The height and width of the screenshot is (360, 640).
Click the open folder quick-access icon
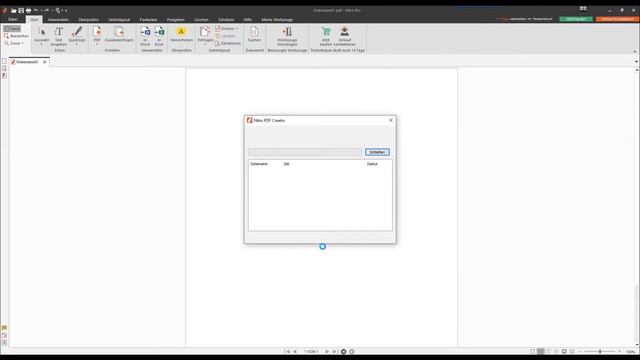pos(13,11)
